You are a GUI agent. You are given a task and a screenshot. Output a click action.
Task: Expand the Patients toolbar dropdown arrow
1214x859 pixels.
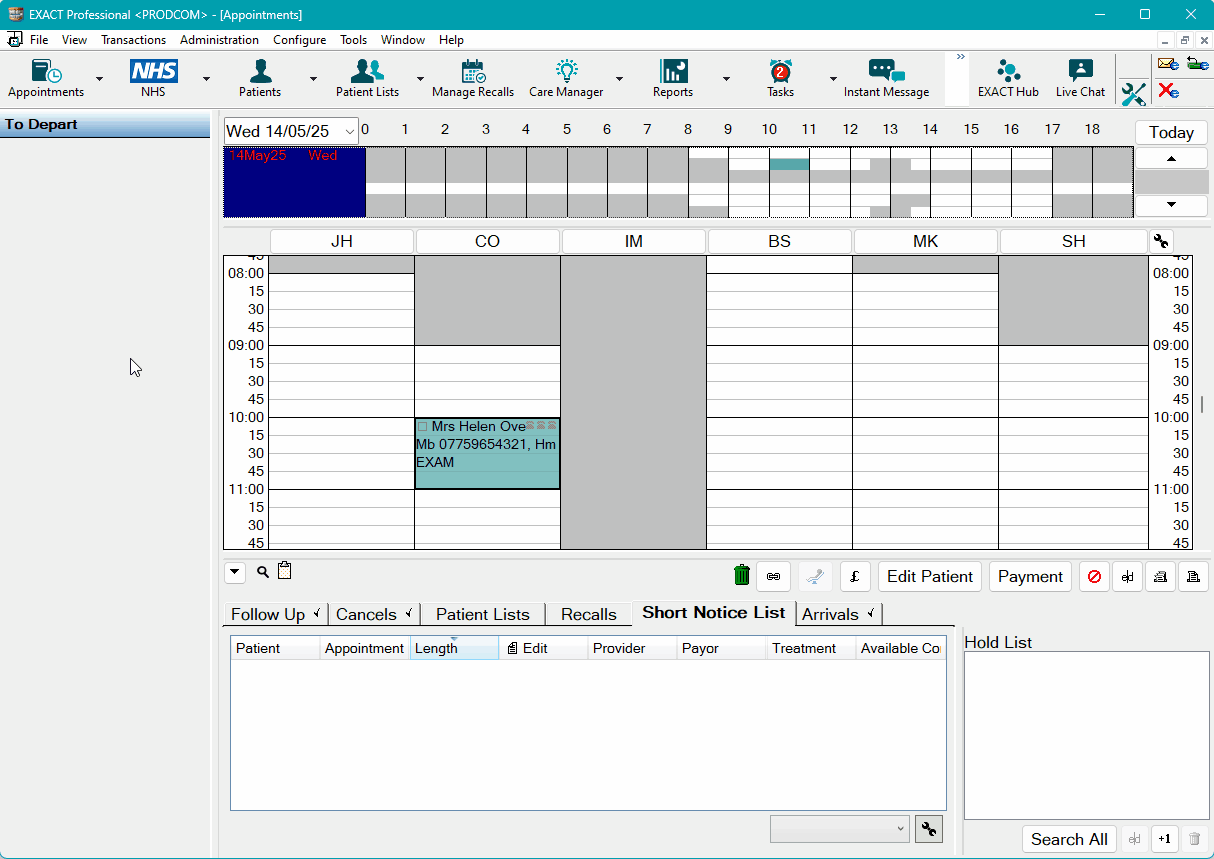313,78
